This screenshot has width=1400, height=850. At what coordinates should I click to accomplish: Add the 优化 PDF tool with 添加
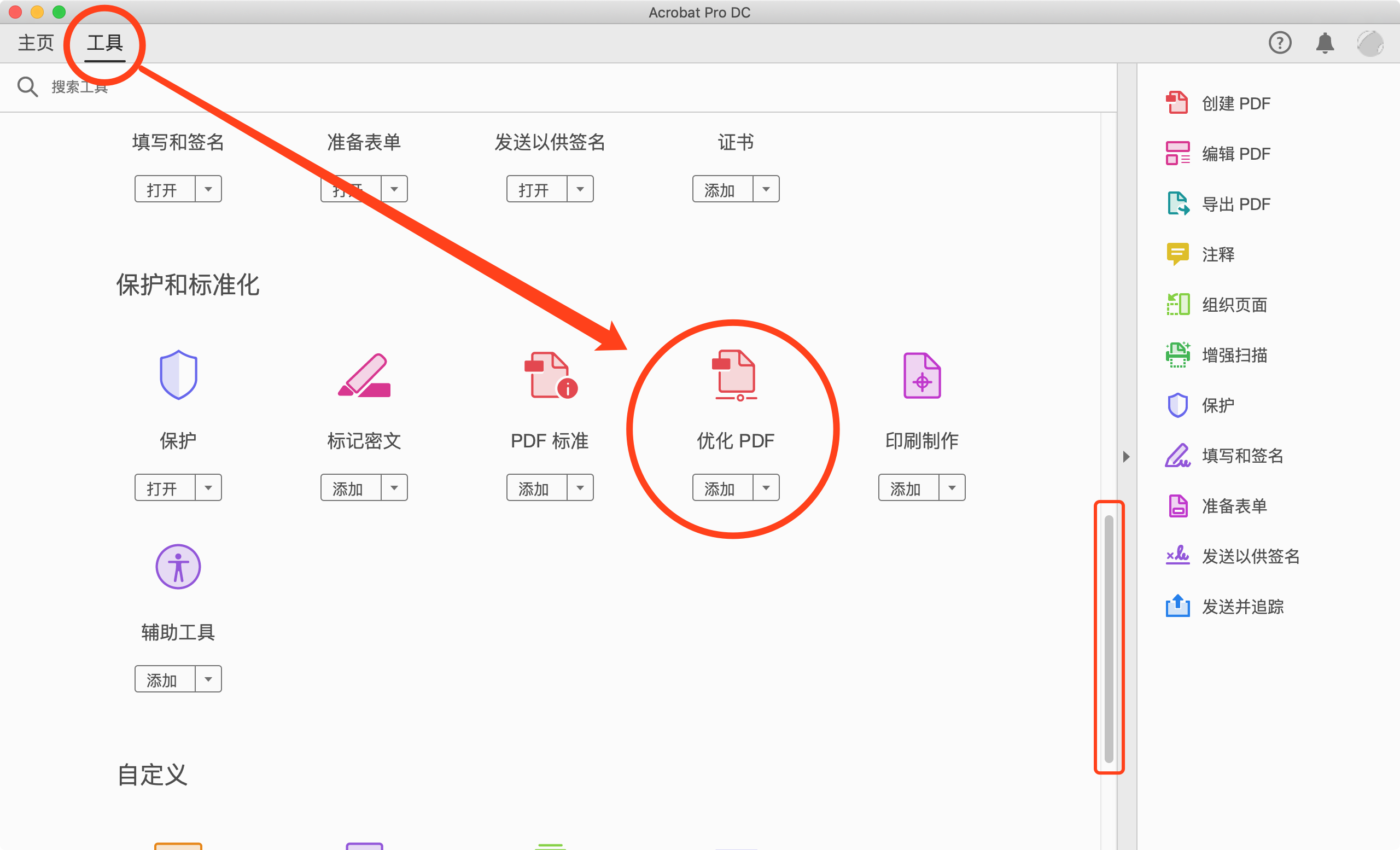point(723,487)
